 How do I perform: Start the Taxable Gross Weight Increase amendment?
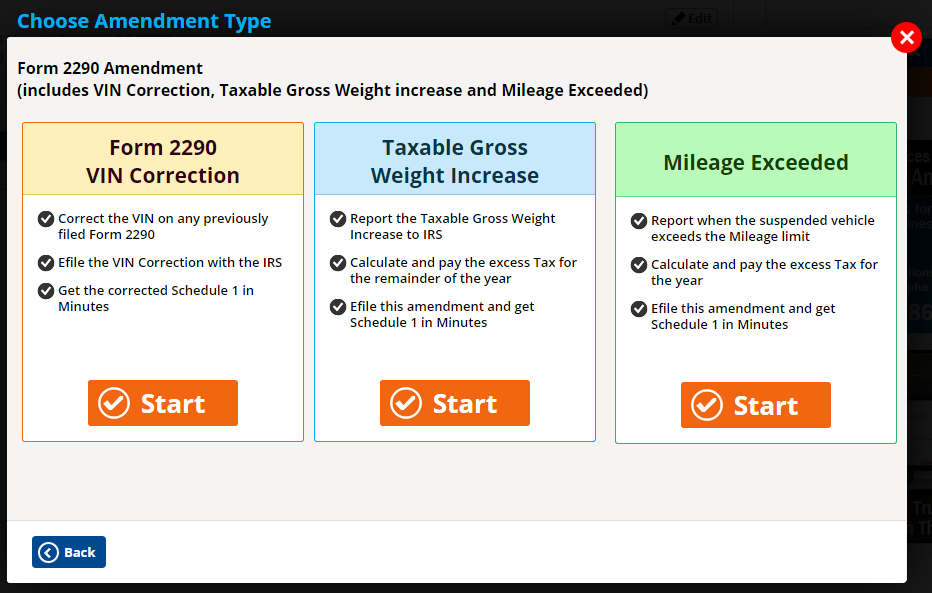coord(455,403)
